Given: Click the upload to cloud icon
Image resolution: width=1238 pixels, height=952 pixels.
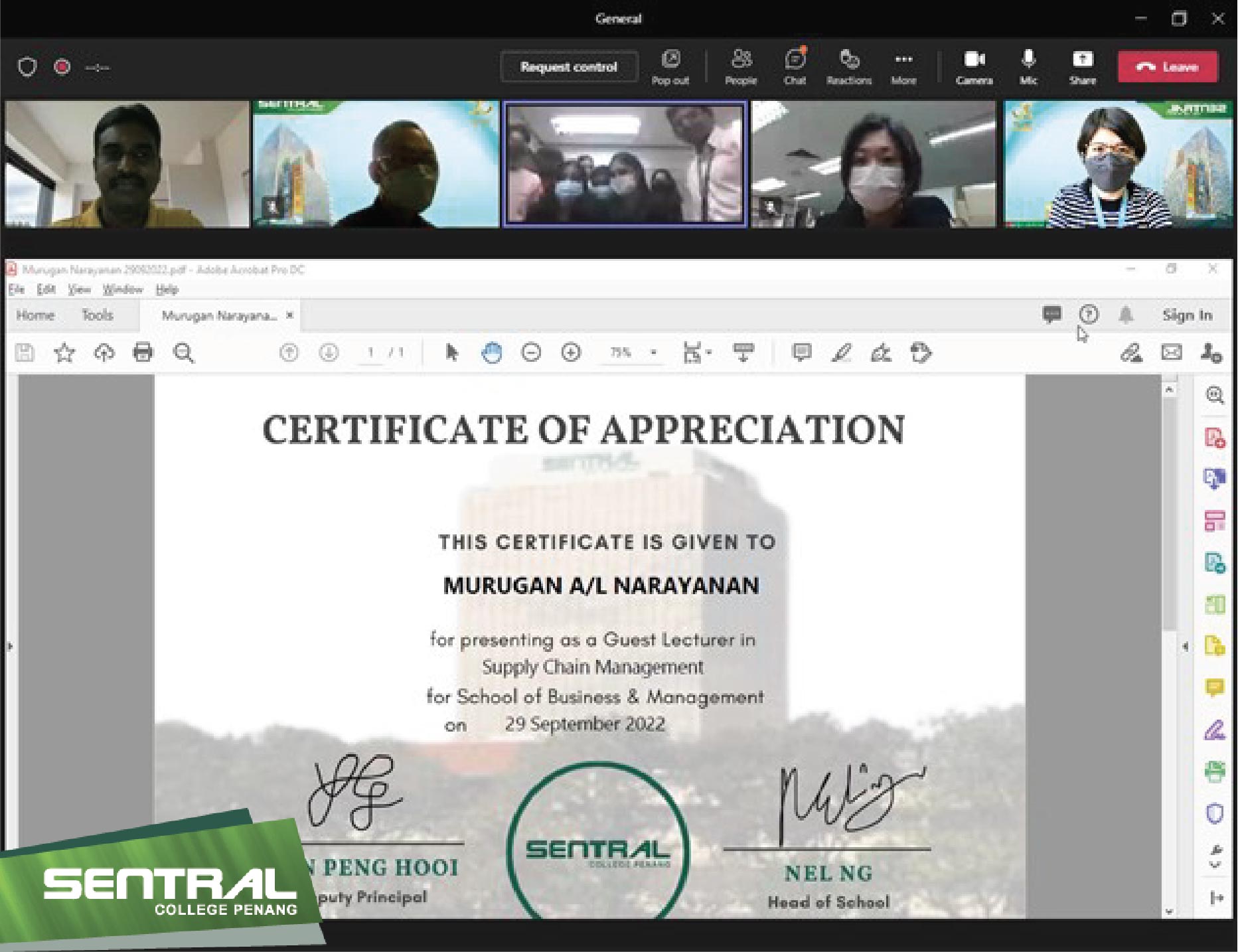Looking at the screenshot, I should (104, 353).
